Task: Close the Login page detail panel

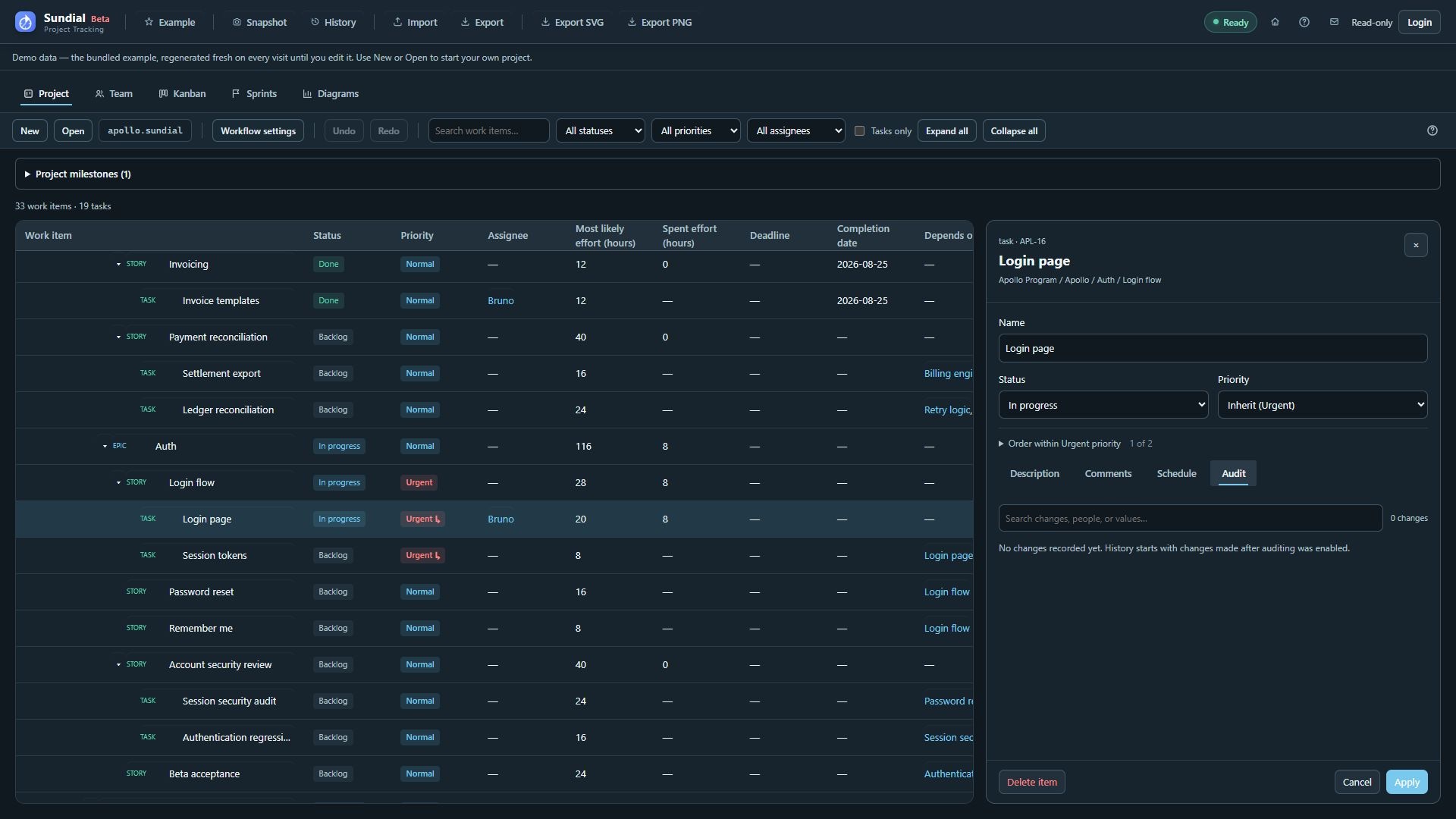Action: pos(1416,245)
